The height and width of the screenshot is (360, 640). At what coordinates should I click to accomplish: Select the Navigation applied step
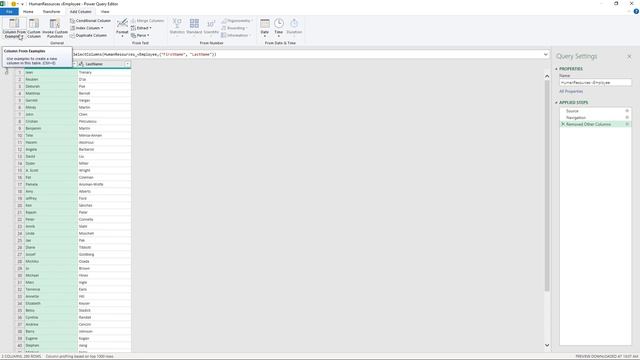pos(576,118)
